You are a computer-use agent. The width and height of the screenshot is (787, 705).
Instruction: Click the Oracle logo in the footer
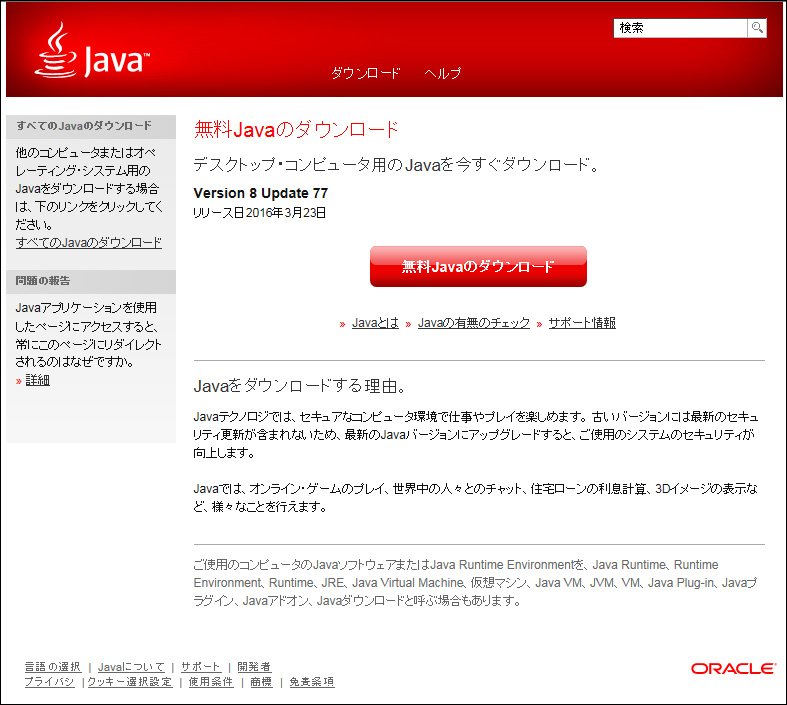coord(733,668)
